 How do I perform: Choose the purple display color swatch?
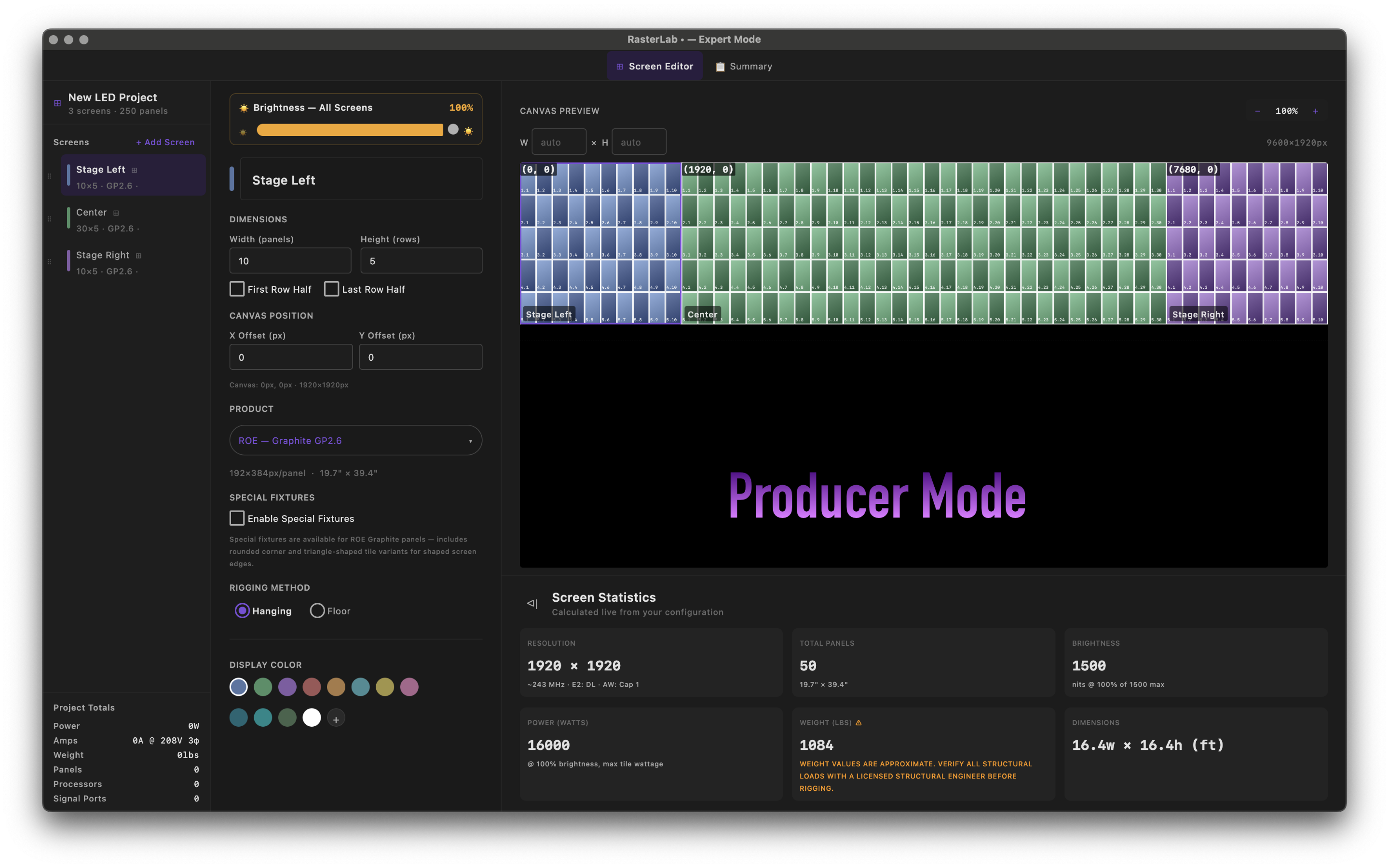point(287,687)
